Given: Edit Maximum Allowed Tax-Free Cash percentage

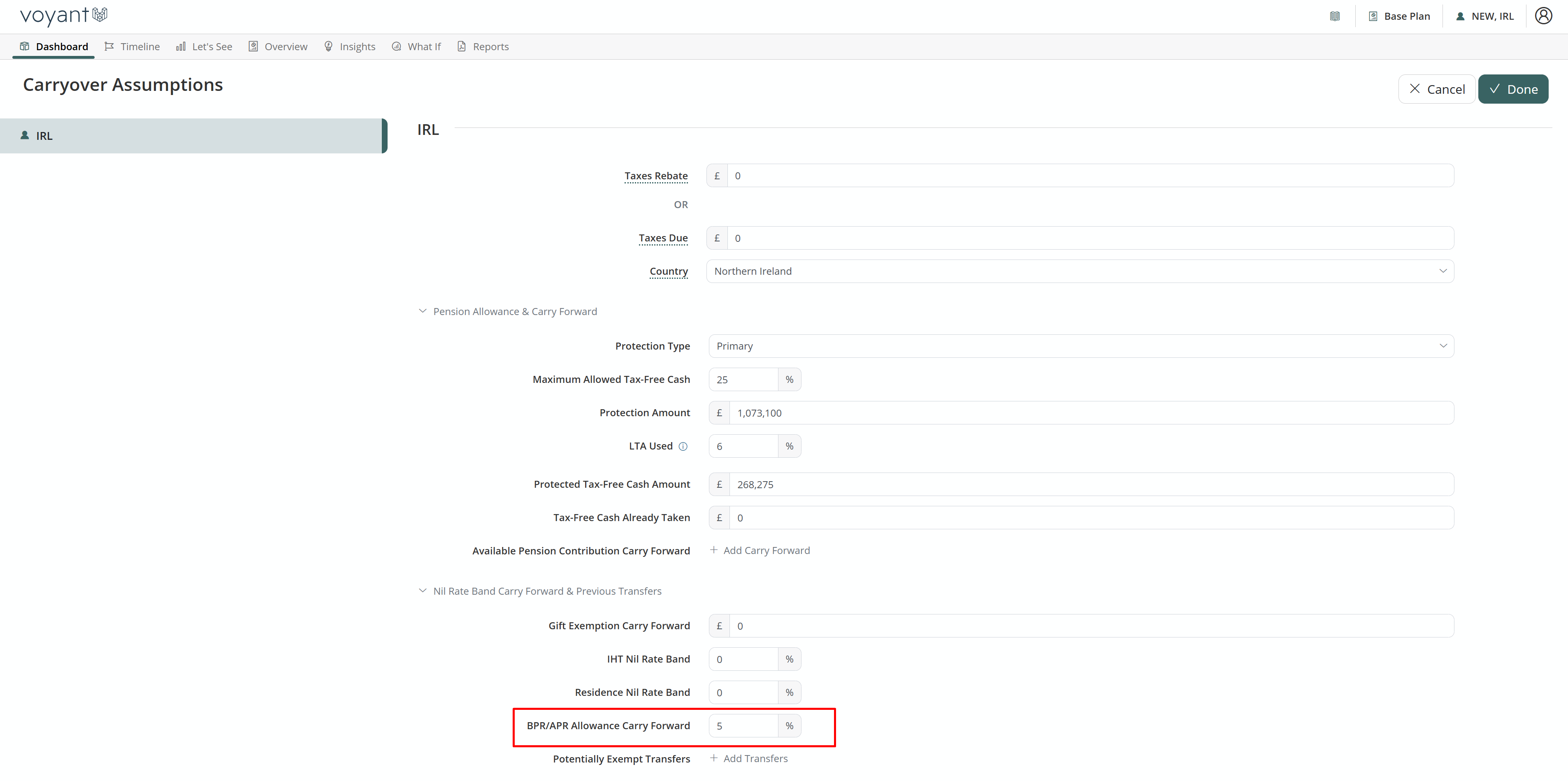Looking at the screenshot, I should click(743, 380).
